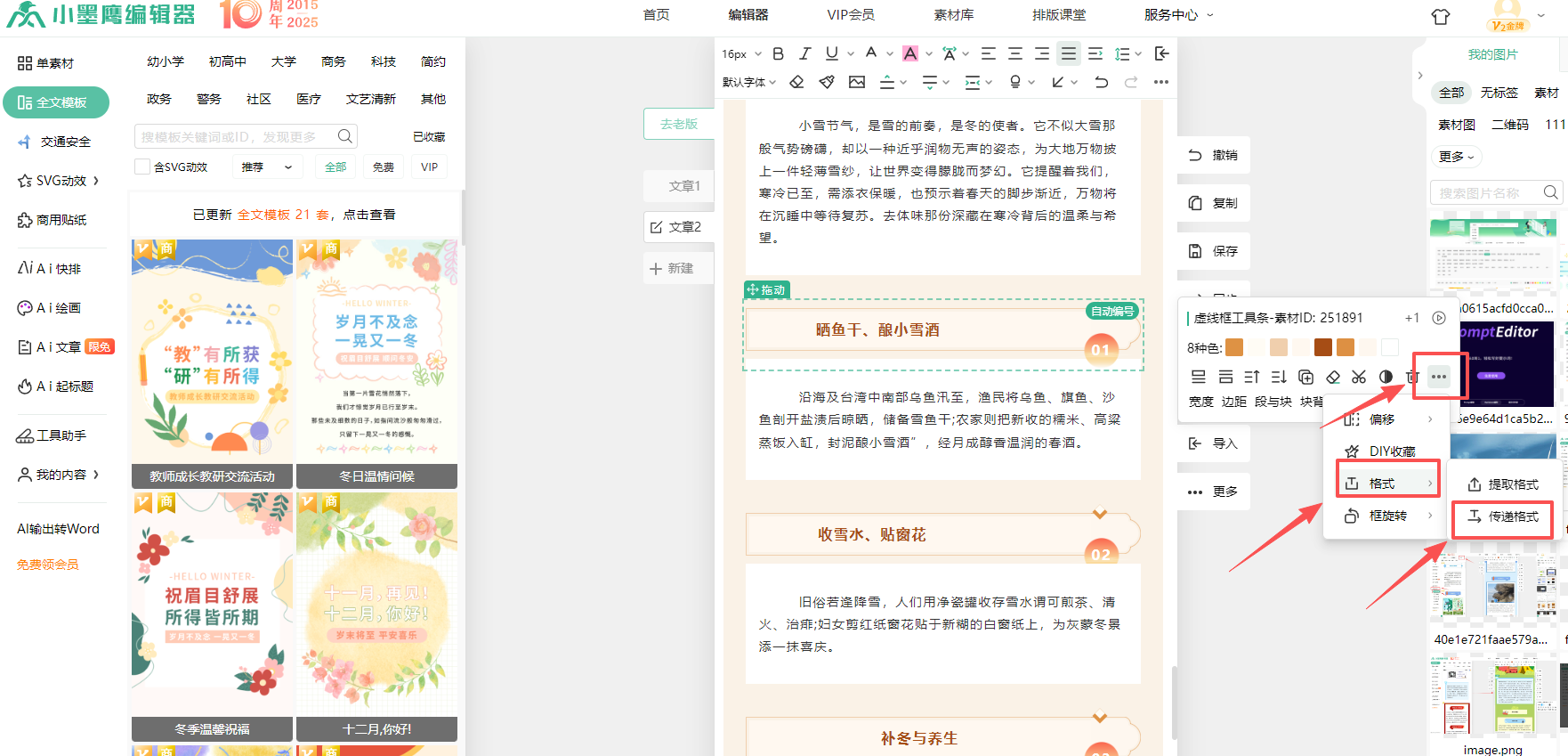Open the 全文模板 sidebar section
1568x756 pixels.
coord(56,102)
